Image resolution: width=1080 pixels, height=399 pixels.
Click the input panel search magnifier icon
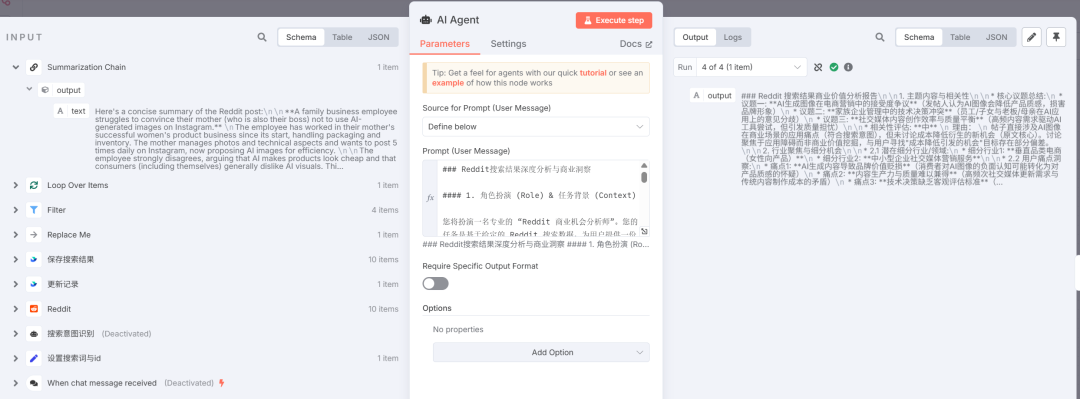tap(262, 37)
